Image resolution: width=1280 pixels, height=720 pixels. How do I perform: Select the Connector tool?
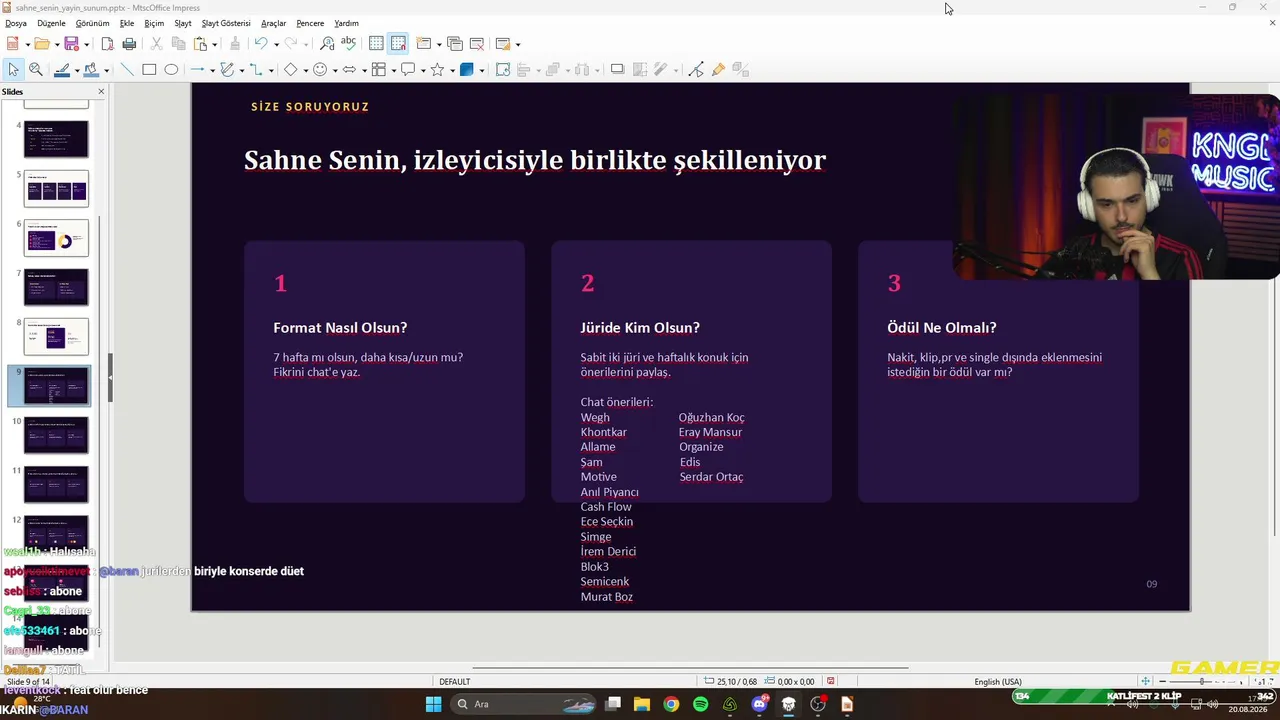point(258,70)
